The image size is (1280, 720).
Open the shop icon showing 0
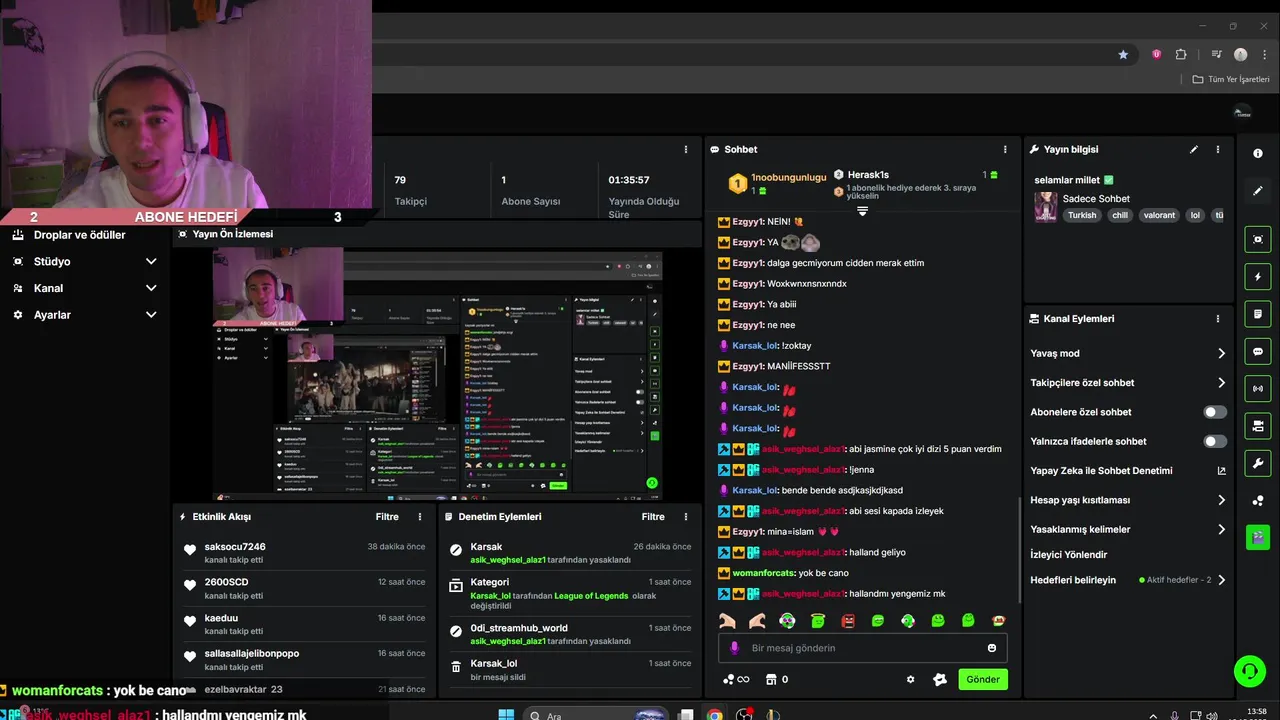click(x=777, y=679)
